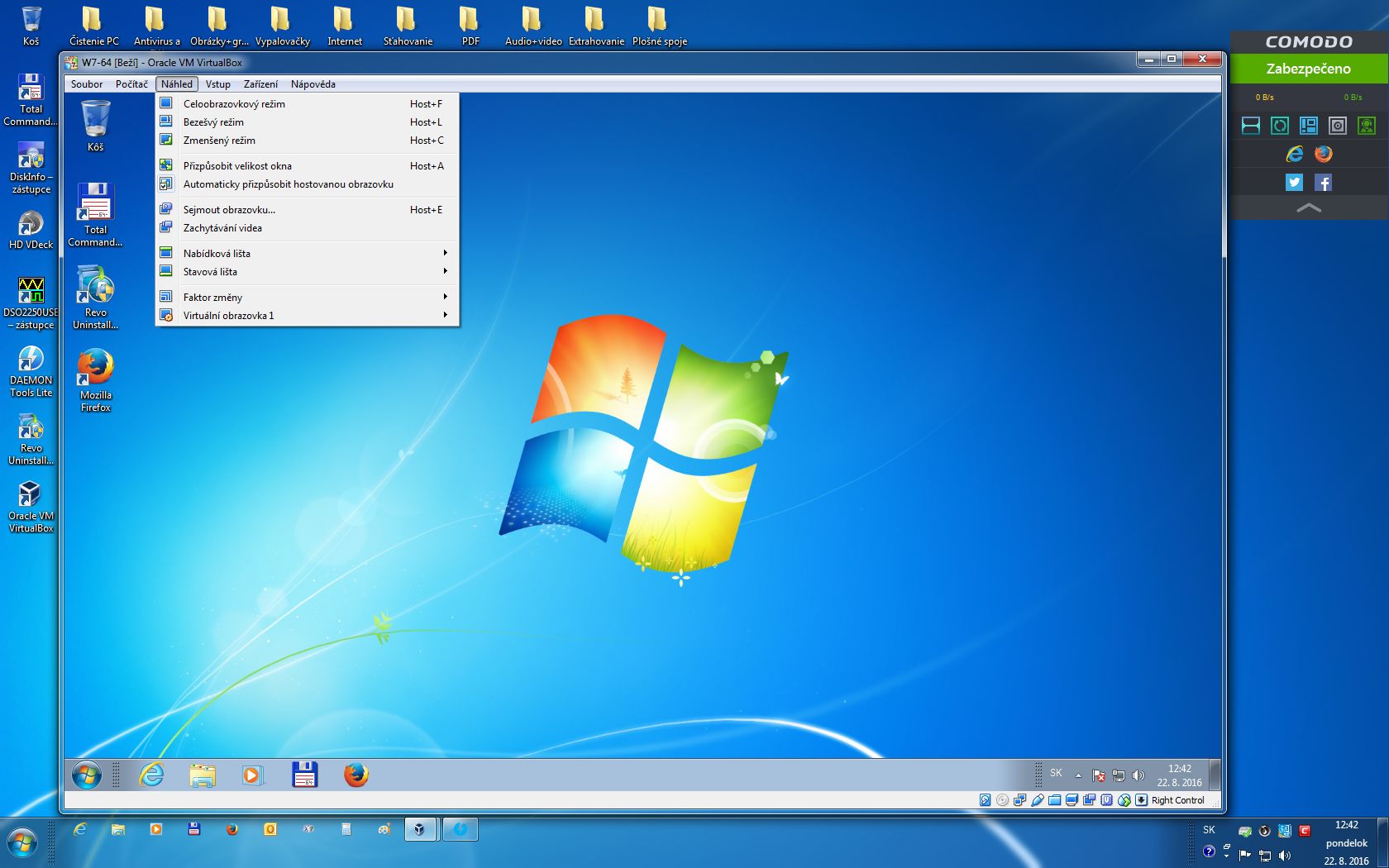Click Comodo widget scan icon
The image size is (1389, 868).
tap(1251, 125)
